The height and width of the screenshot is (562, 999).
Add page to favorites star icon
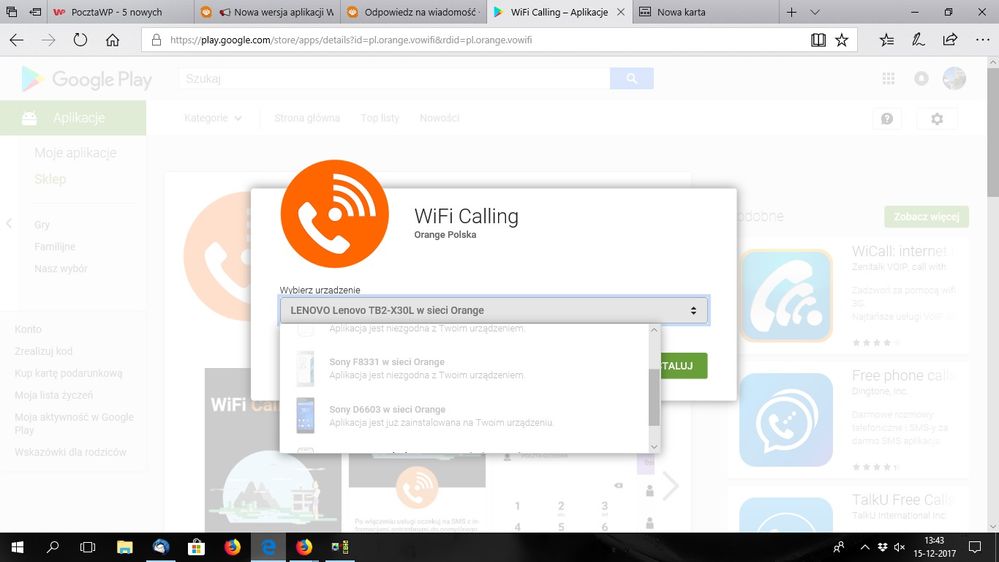coord(842,40)
